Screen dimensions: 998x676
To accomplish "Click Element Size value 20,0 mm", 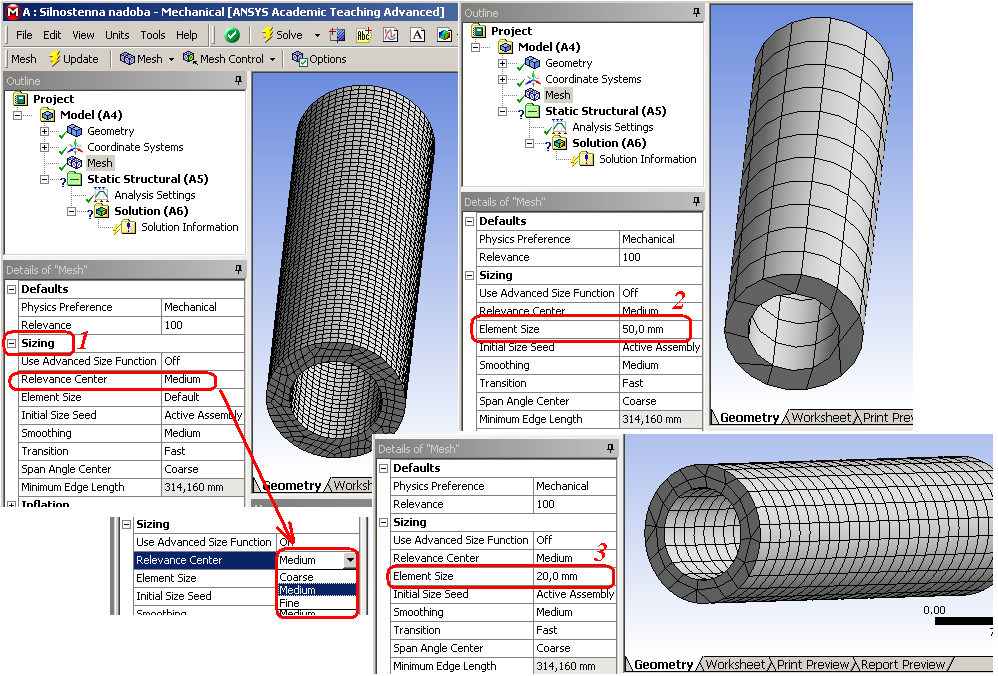I will pos(575,576).
